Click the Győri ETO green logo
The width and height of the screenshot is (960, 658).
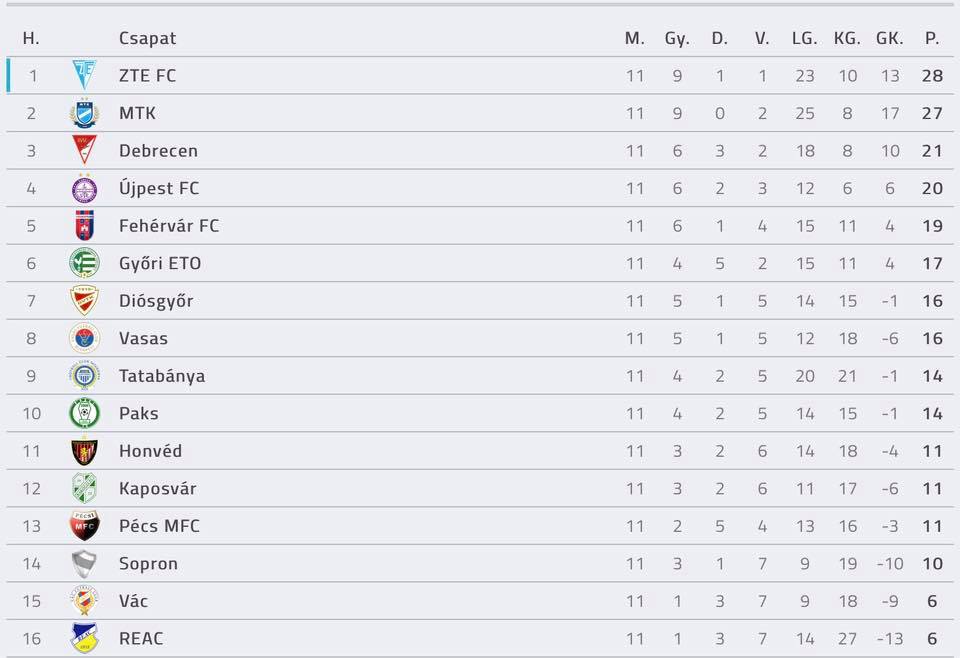pyautogui.click(x=84, y=263)
